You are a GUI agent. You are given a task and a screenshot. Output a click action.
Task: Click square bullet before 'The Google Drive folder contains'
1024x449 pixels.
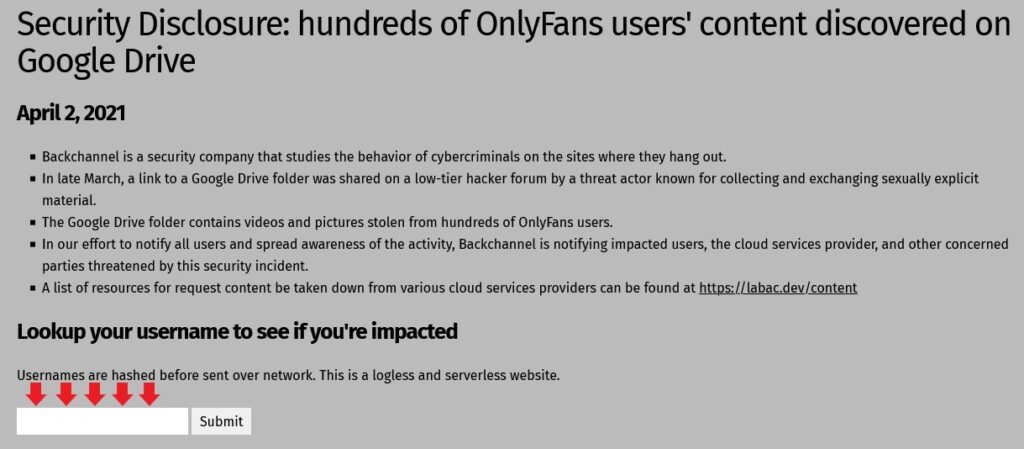click(33, 222)
